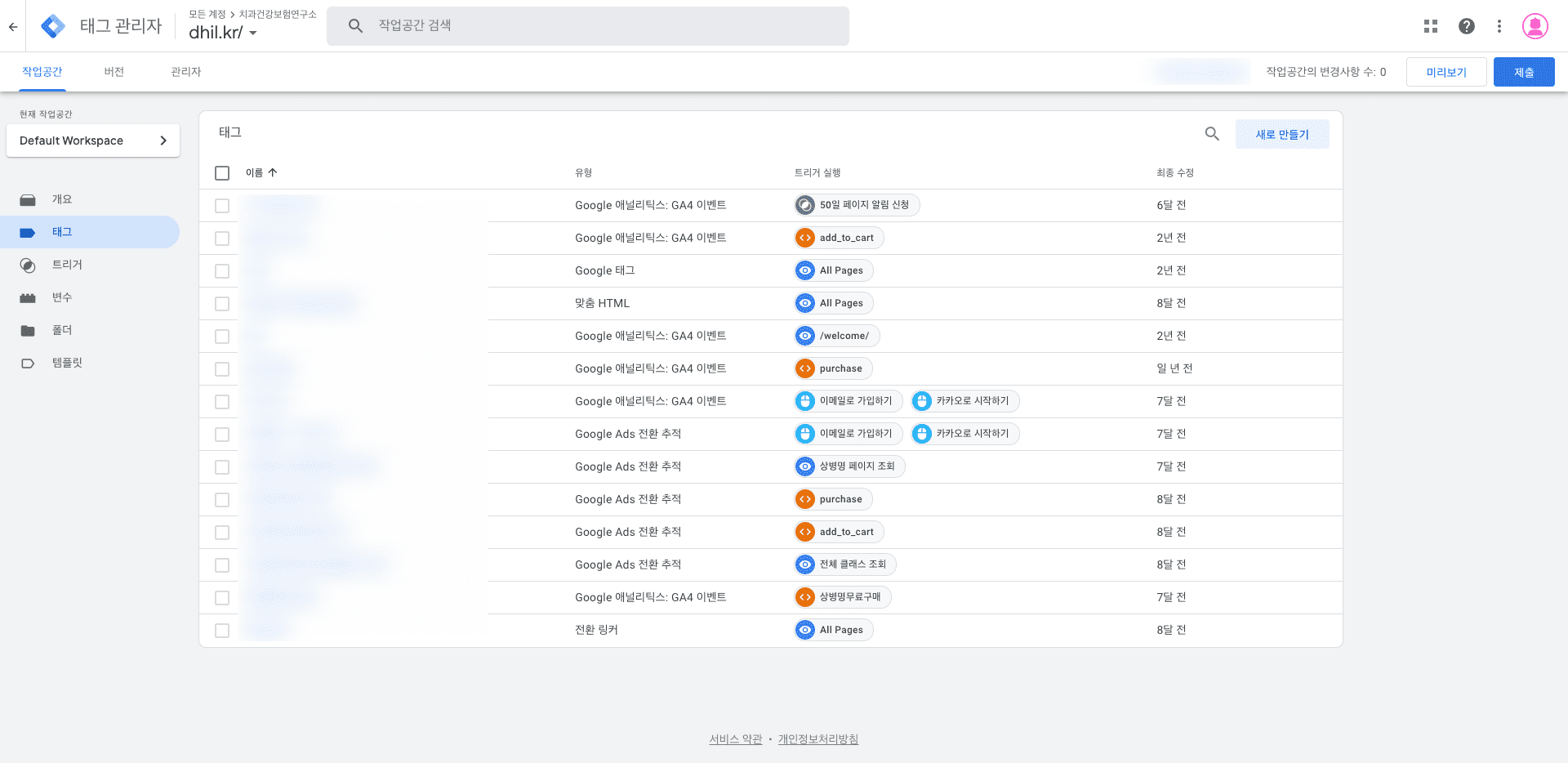1568x763 pixels.
Task: Toggle the select-all tags checkbox
Action: coord(222,173)
